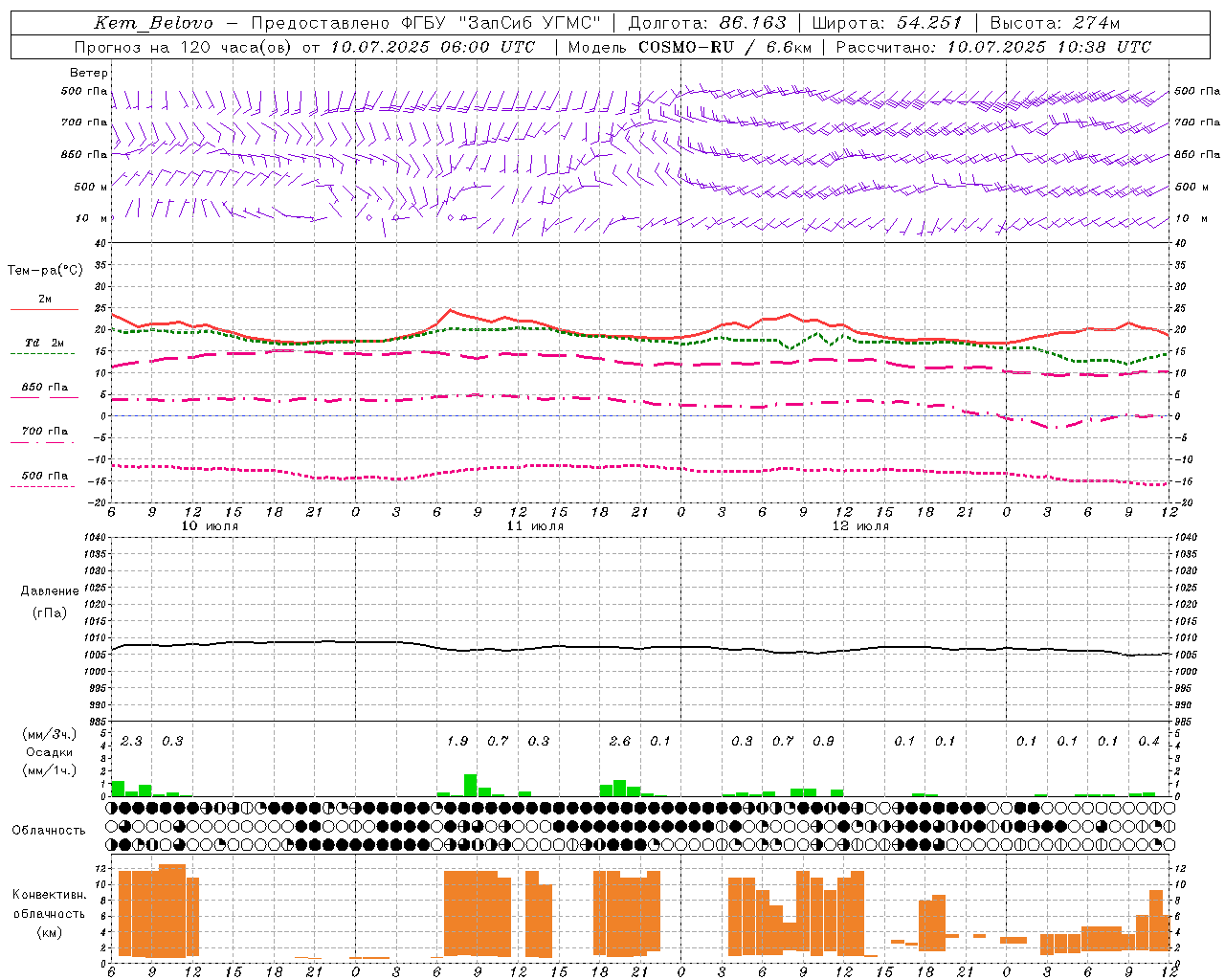Click the 'Давление' pressure label
The height and width of the screenshot is (980, 1225).
pyautogui.click(x=49, y=590)
